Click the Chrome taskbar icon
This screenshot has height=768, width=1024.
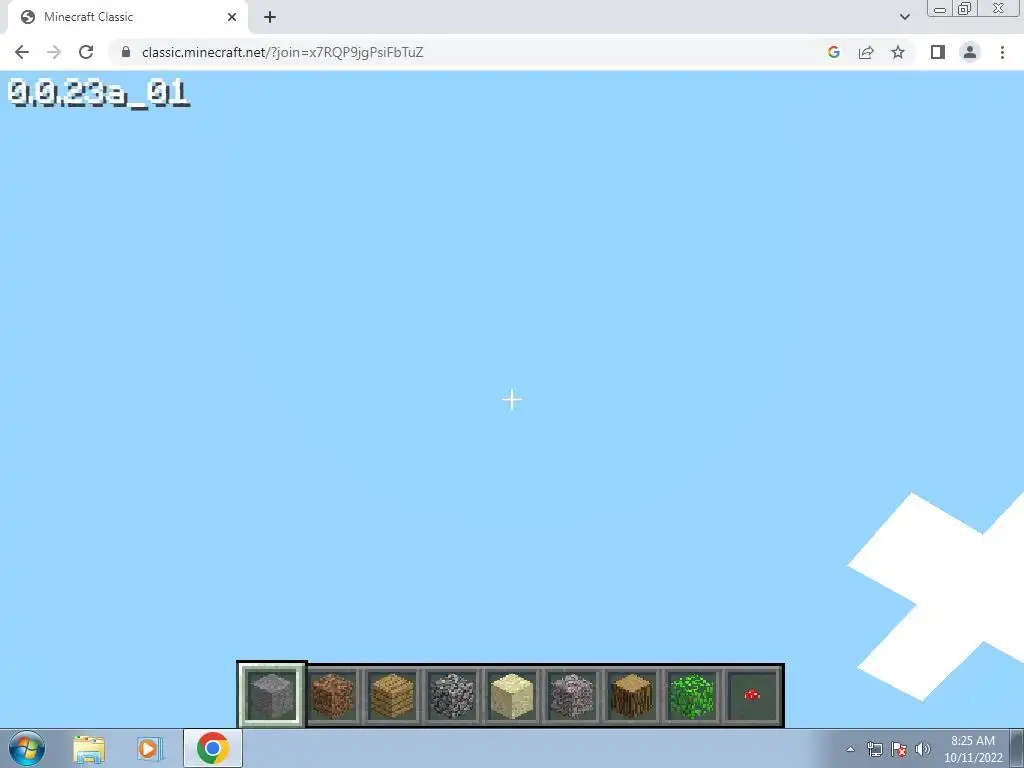213,748
